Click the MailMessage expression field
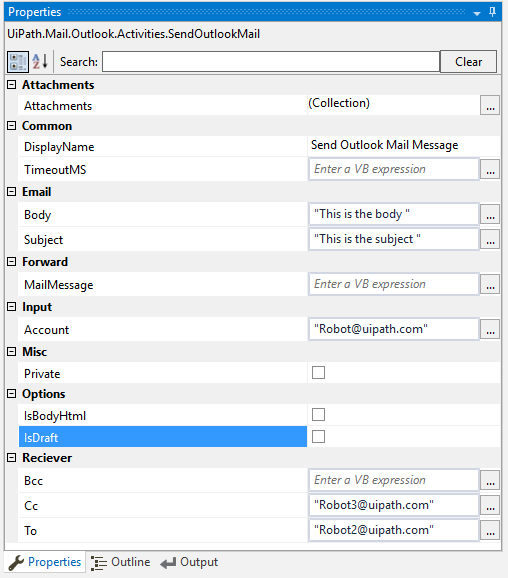The height and width of the screenshot is (578, 508). [x=394, y=285]
